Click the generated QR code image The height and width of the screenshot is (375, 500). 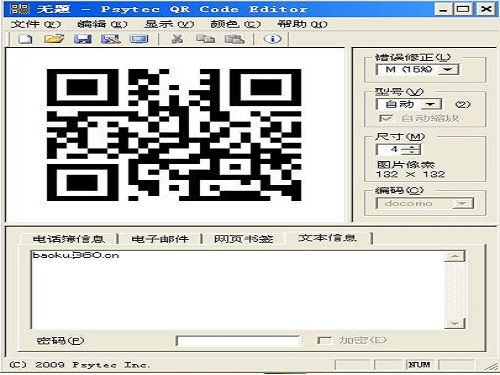[x=174, y=135]
